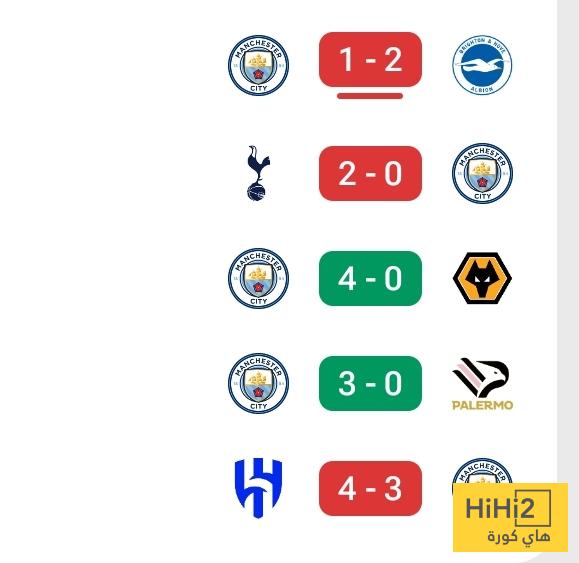Viewport: 579px width, 563px height.
Task: Click the PALERMO gold text label
Action: pos(482,405)
